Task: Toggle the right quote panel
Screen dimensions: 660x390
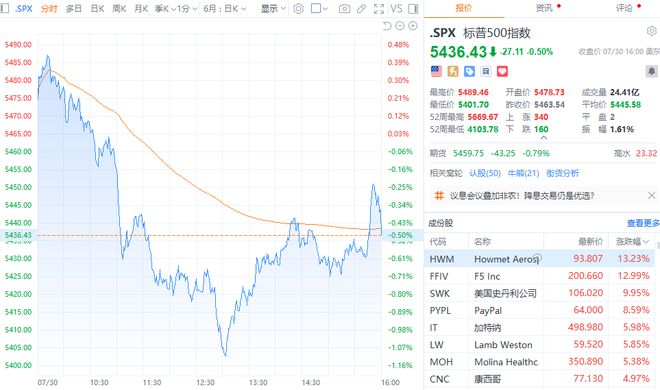Action: pyautogui.click(x=413, y=8)
